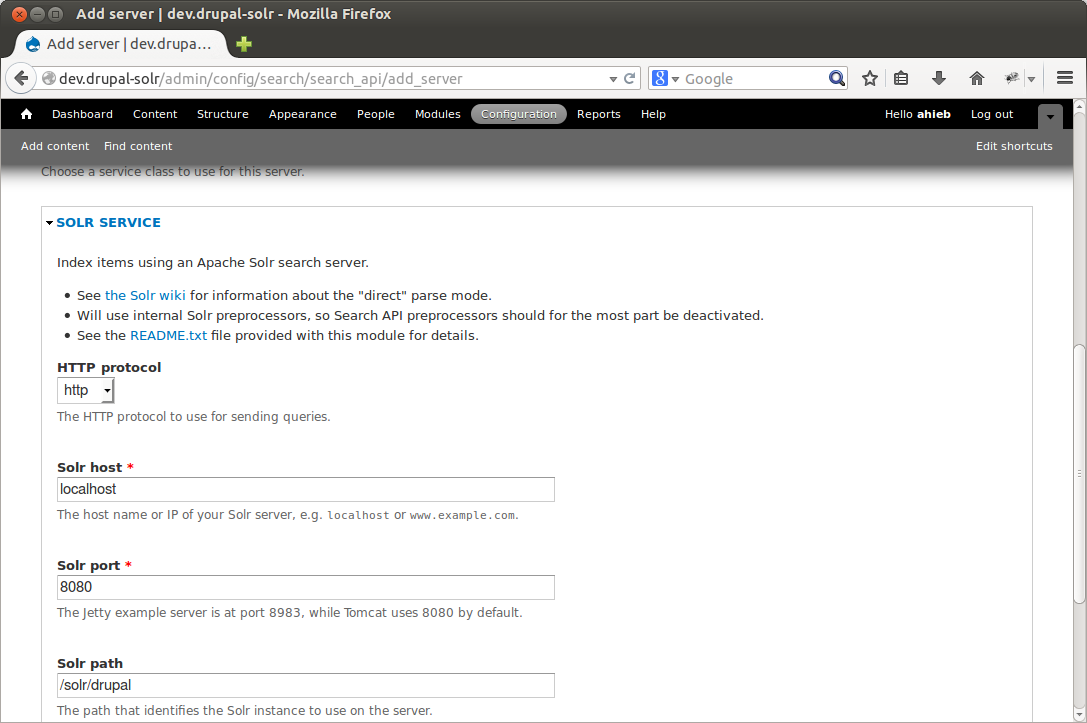Collapse the SOLR SERVICE fieldset
This screenshot has height=723, width=1087.
pos(108,223)
